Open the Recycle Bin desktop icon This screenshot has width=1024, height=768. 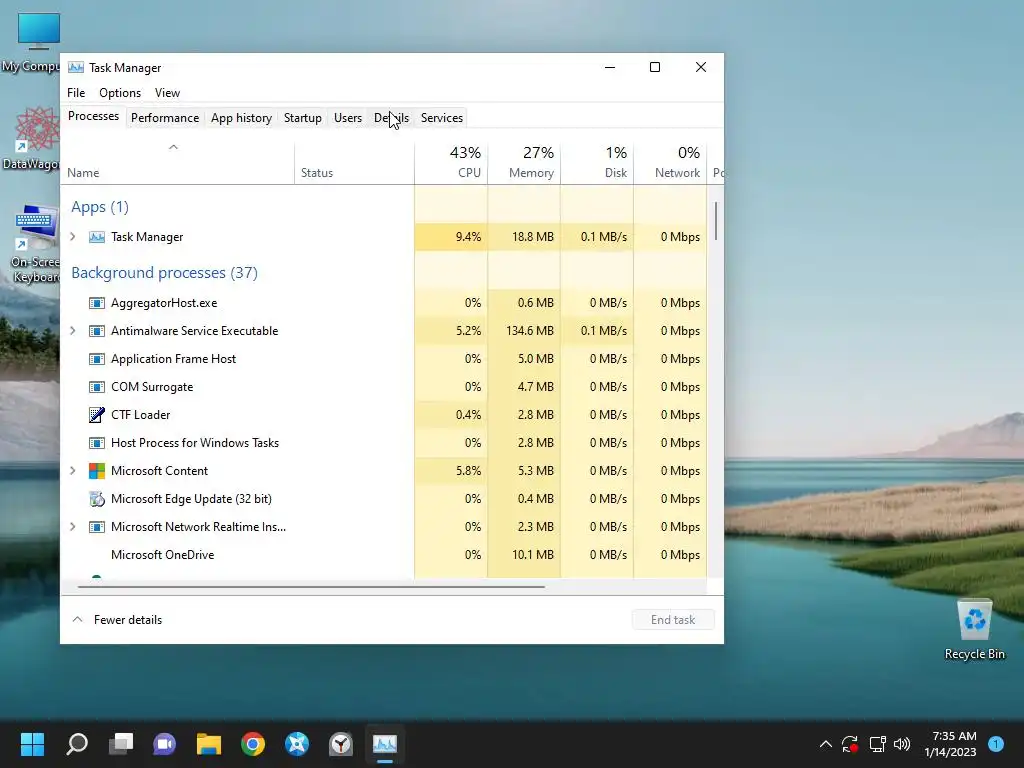pos(974,630)
